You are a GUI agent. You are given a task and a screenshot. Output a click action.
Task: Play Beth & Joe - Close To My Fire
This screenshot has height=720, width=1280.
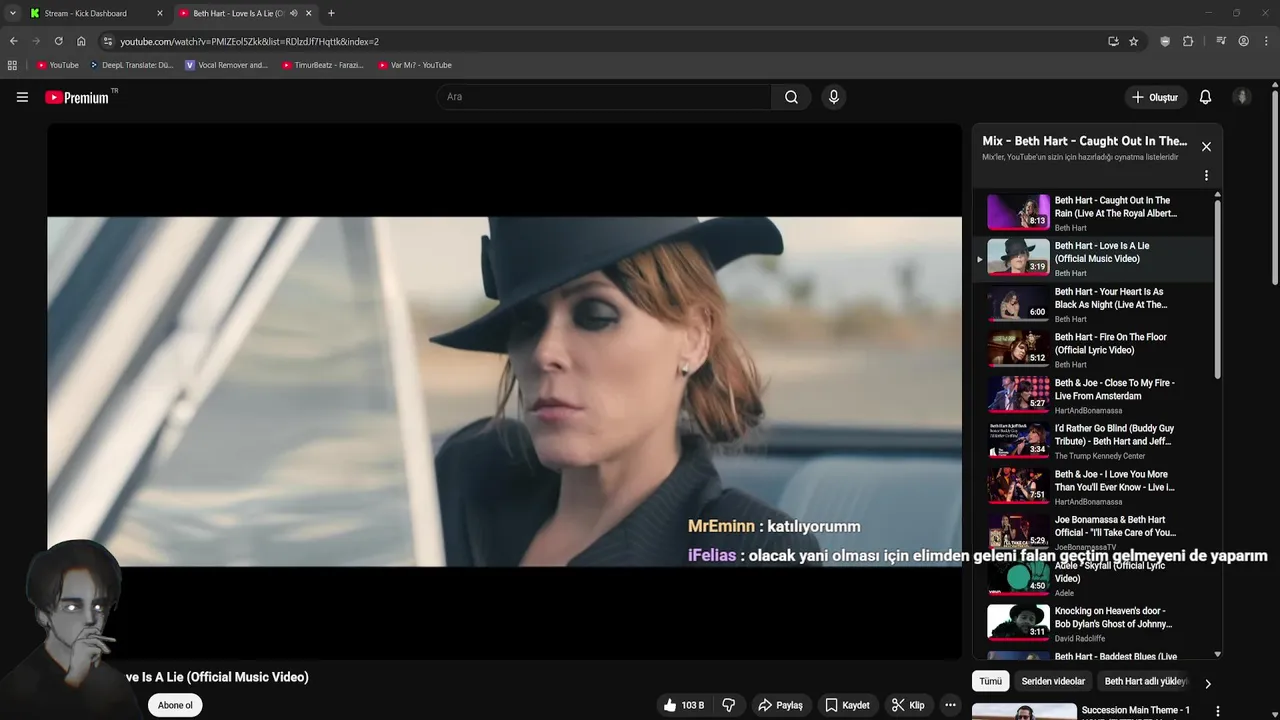tap(1094, 395)
